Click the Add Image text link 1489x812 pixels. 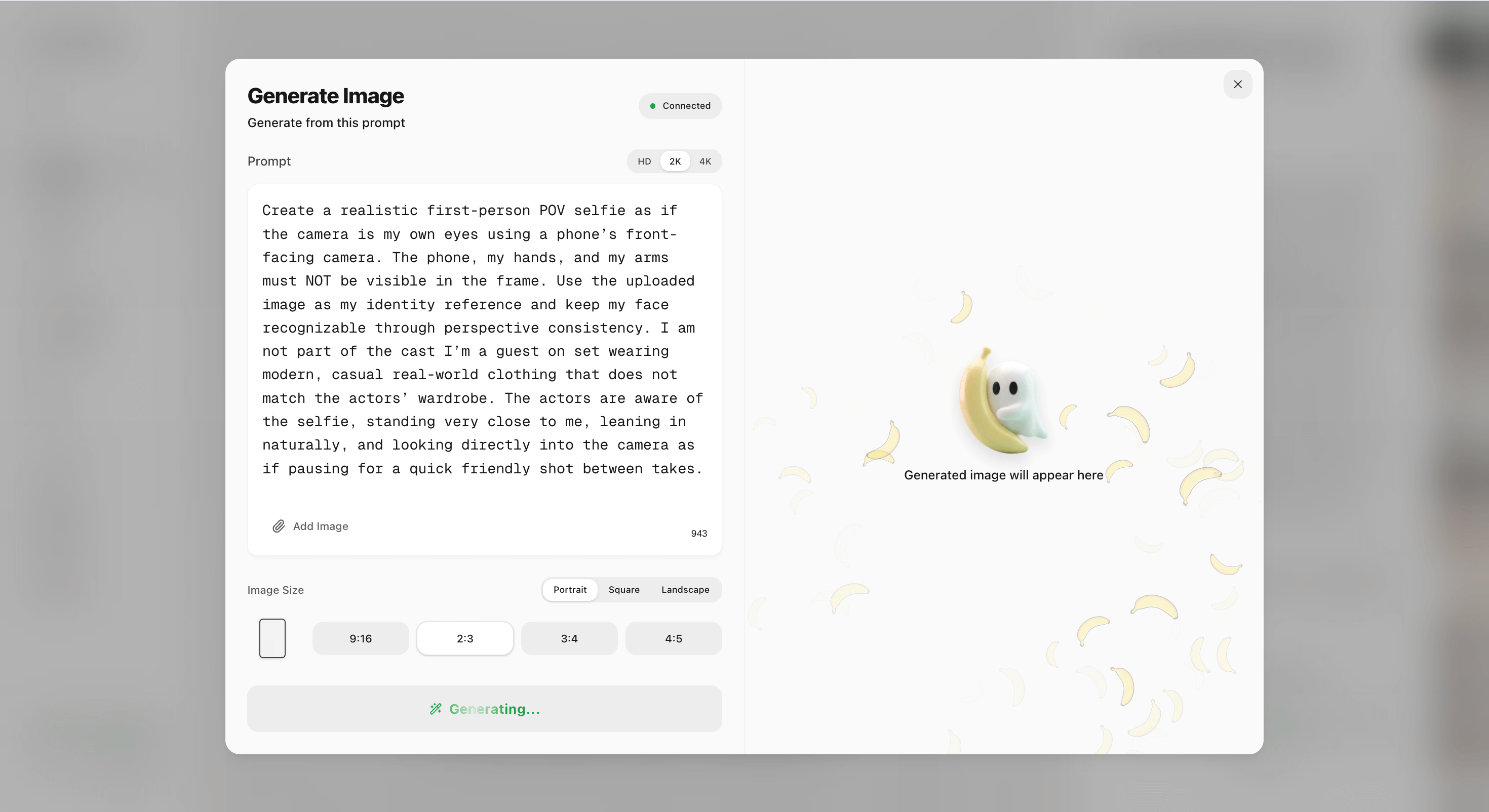320,526
